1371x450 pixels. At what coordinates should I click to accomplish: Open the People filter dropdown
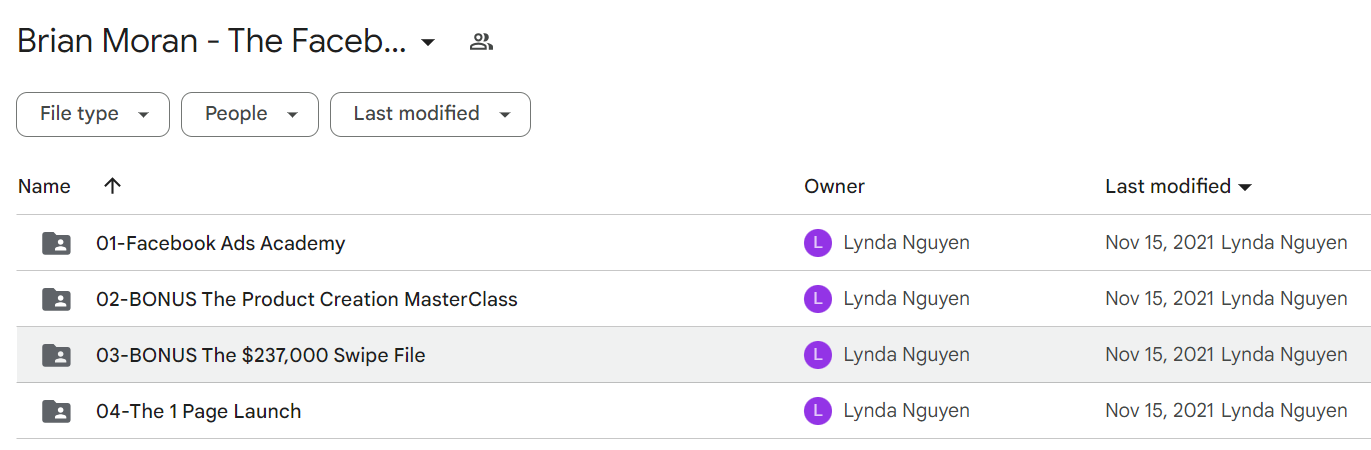tap(250, 114)
